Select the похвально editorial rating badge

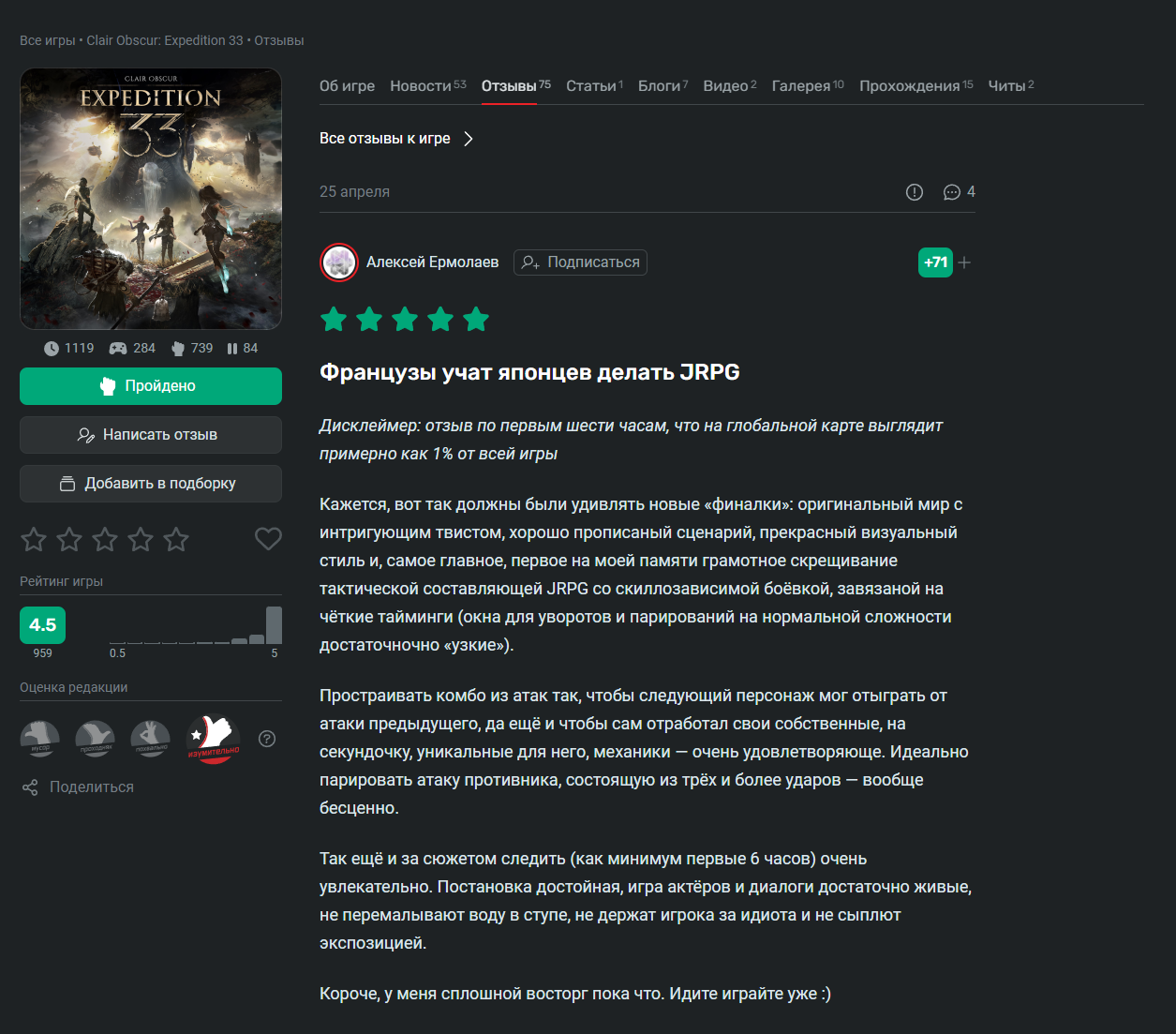tap(151, 739)
